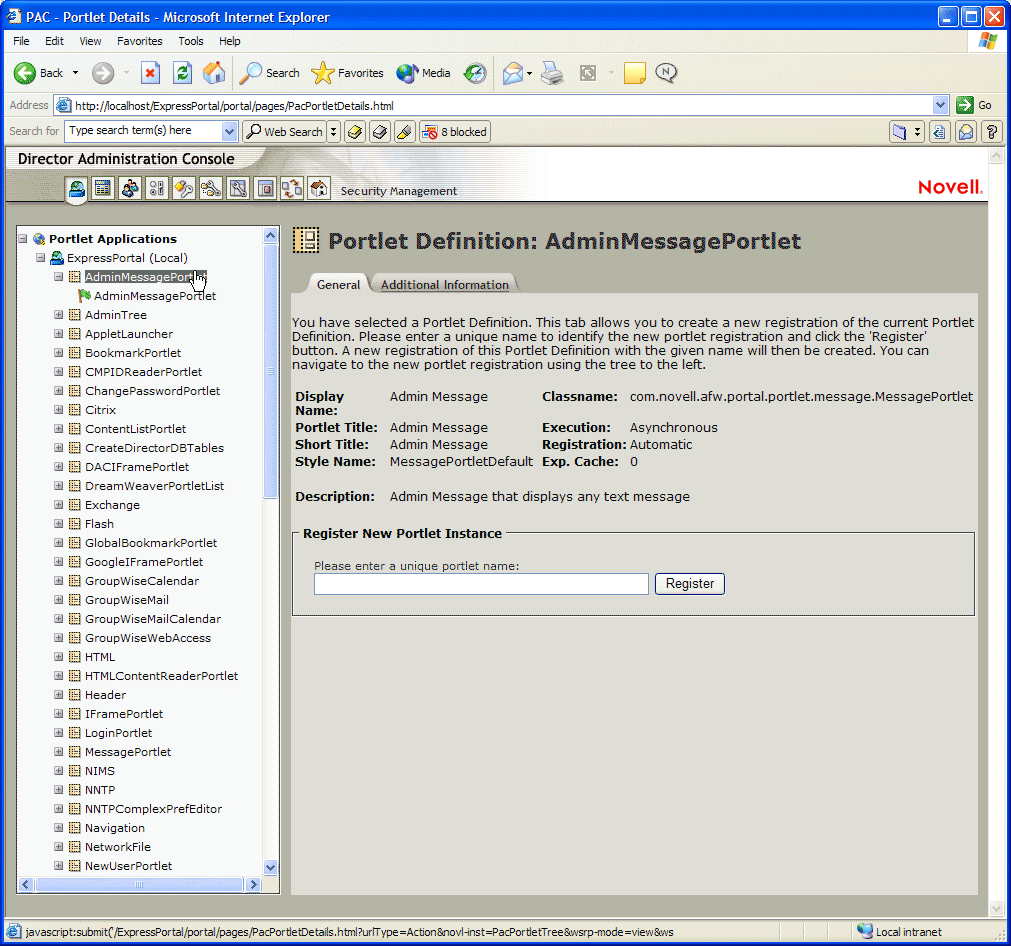Open the wrench tools console icon
The height and width of the screenshot is (946, 1011).
pyautogui.click(x=238, y=188)
